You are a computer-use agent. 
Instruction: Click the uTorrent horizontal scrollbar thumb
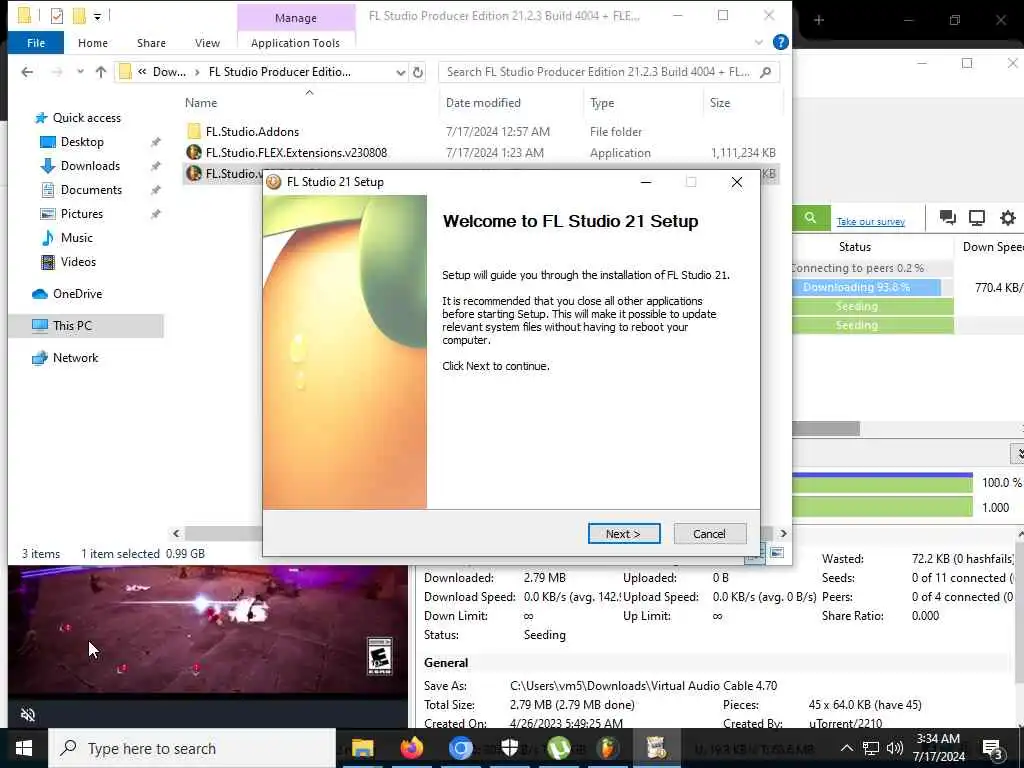(x=825, y=428)
